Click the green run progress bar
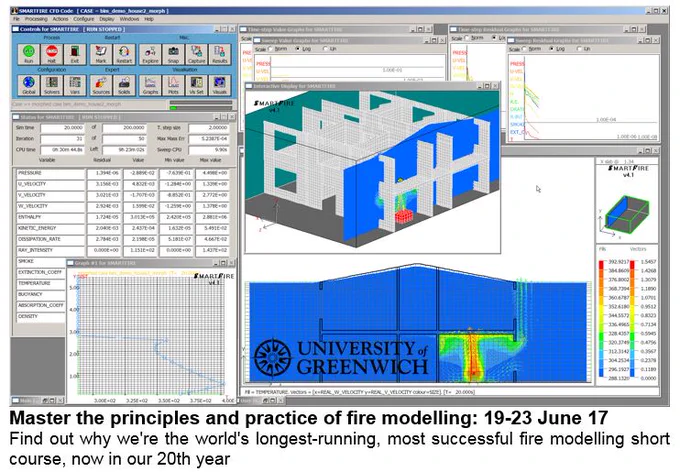 click(201, 108)
